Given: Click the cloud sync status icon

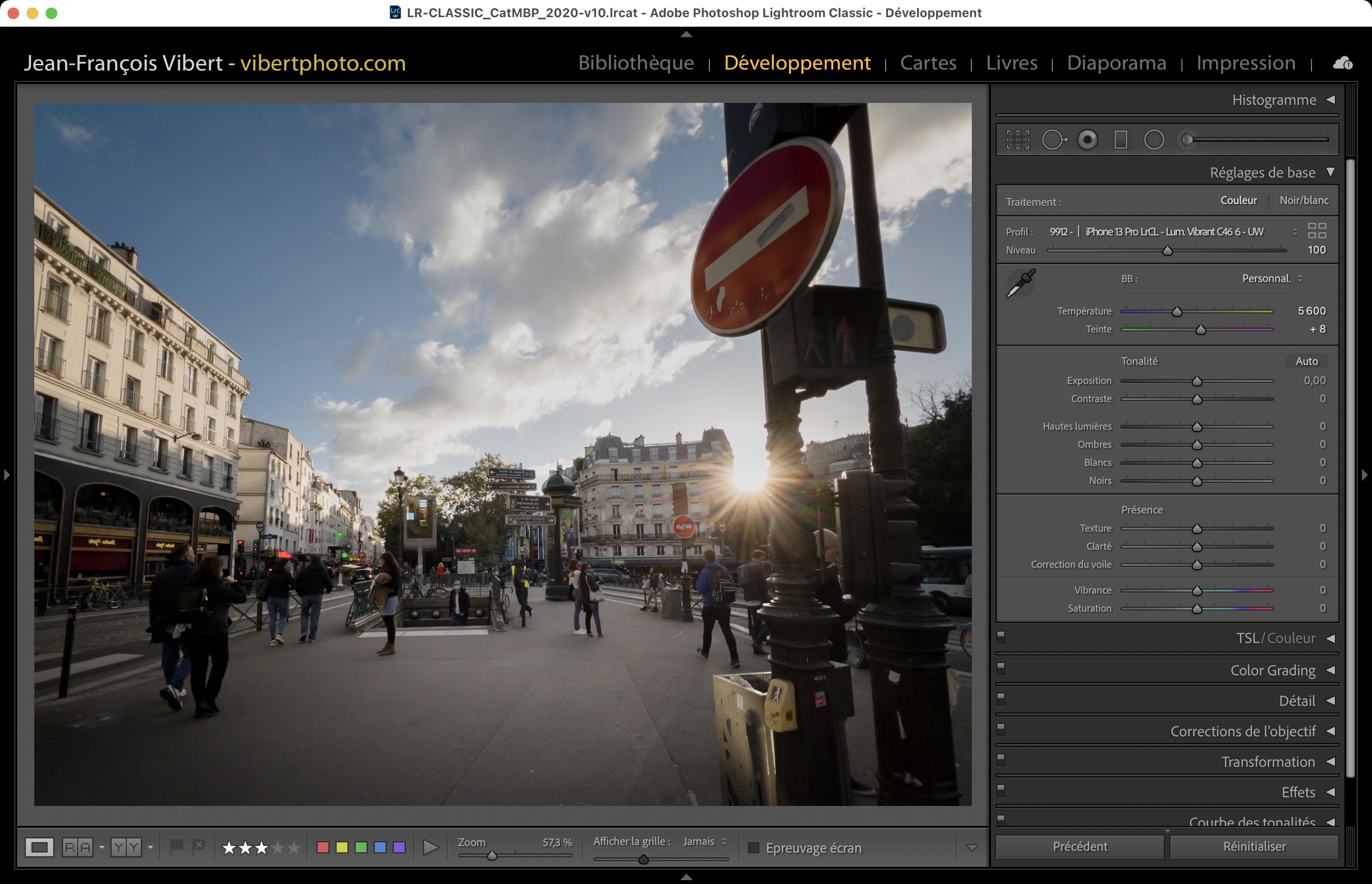Looking at the screenshot, I should click(x=1342, y=63).
